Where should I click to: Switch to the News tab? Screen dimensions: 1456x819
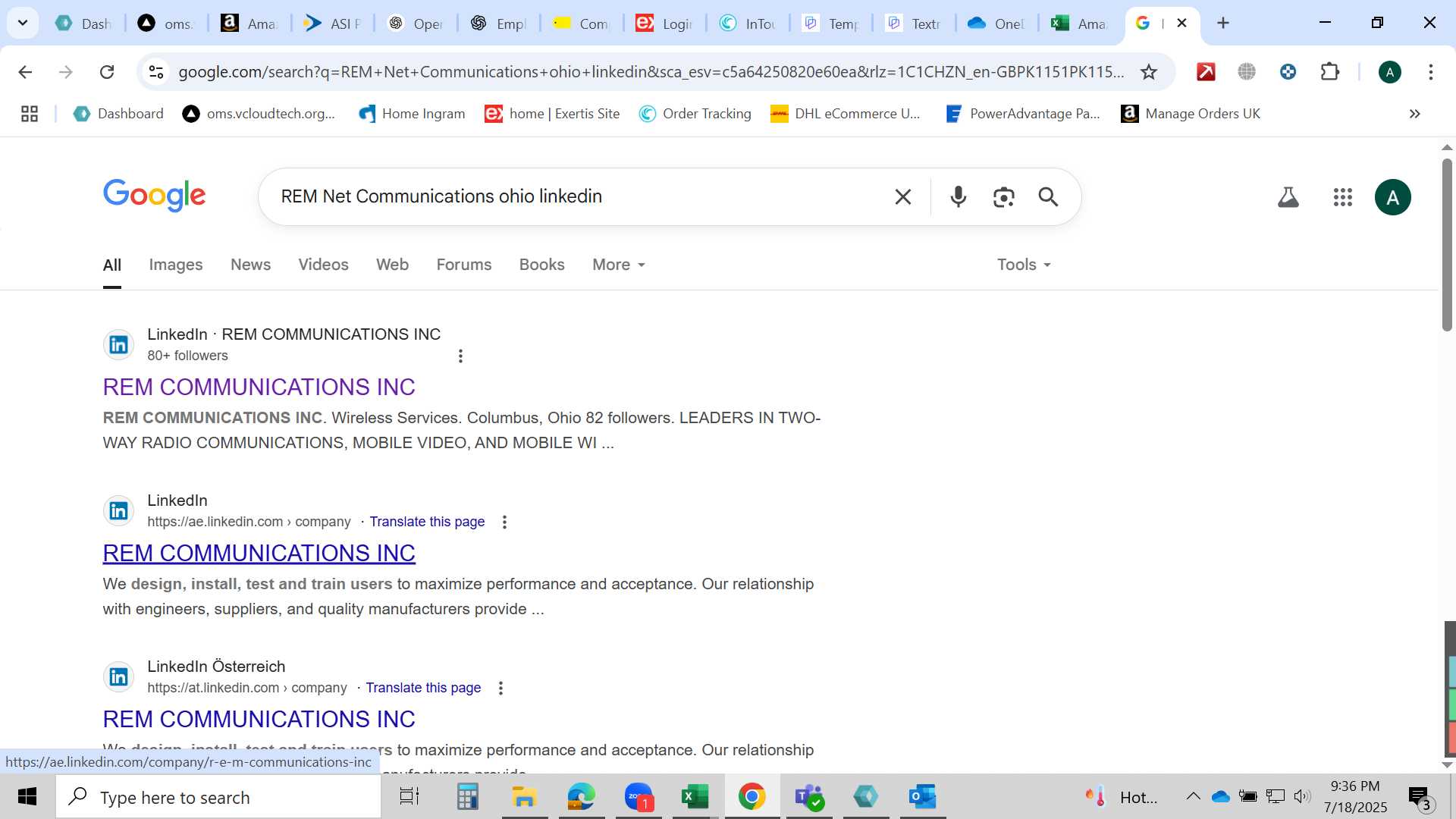250,265
